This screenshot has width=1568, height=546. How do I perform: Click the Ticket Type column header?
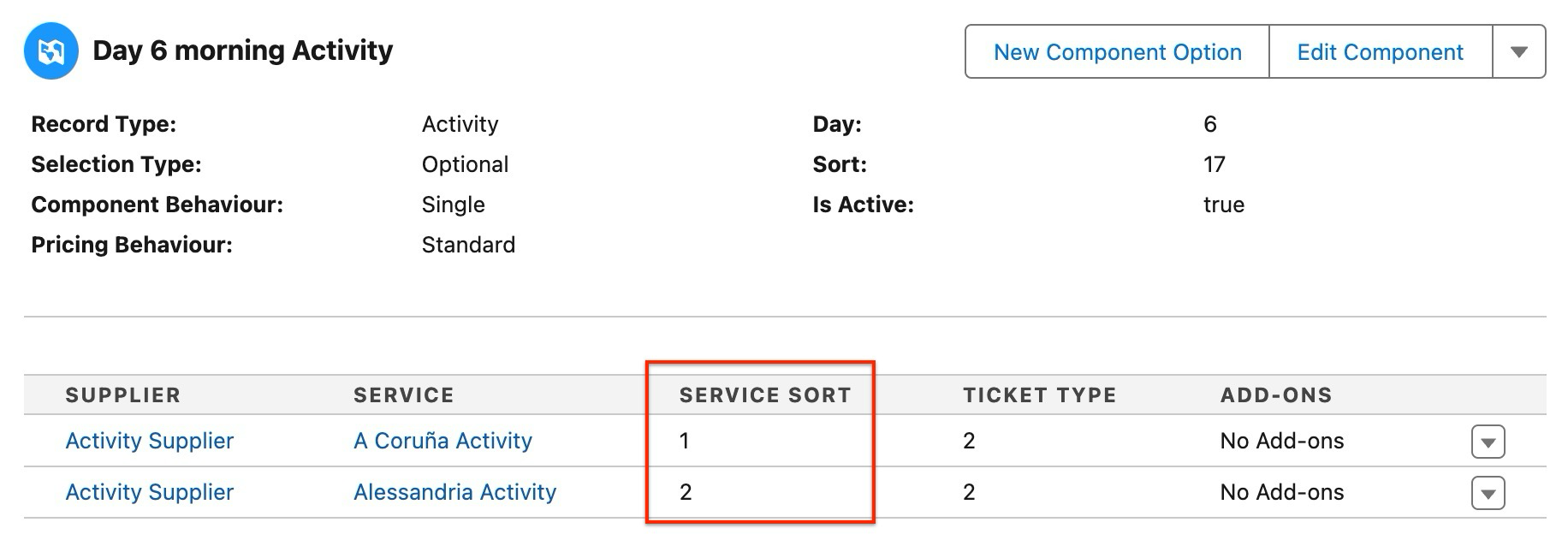click(1039, 395)
